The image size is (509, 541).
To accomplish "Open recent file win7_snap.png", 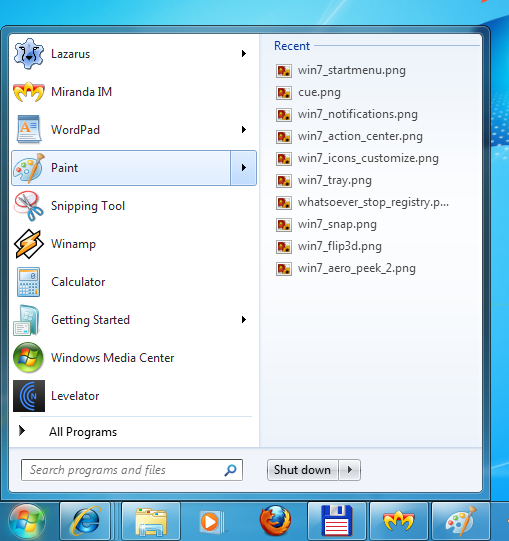I will tap(337, 225).
